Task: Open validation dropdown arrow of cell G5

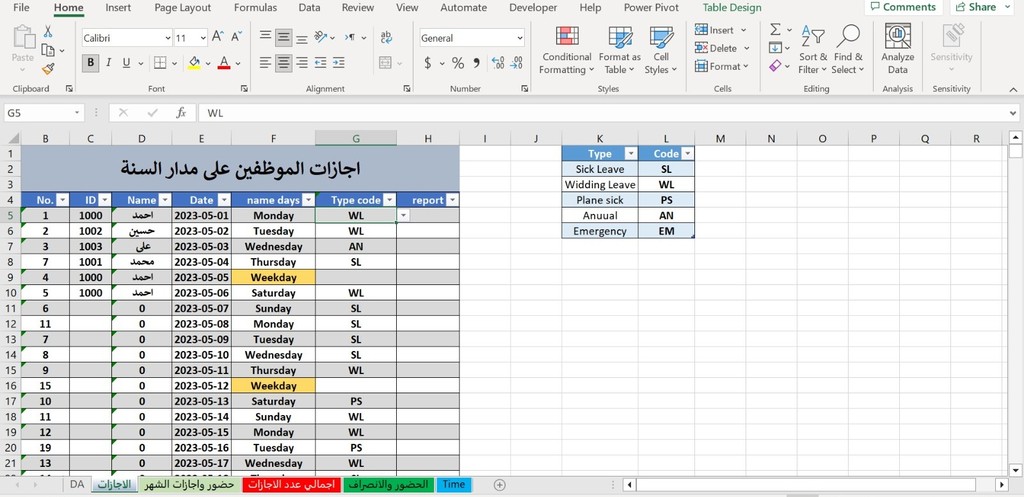Action: pyautogui.click(x=404, y=215)
